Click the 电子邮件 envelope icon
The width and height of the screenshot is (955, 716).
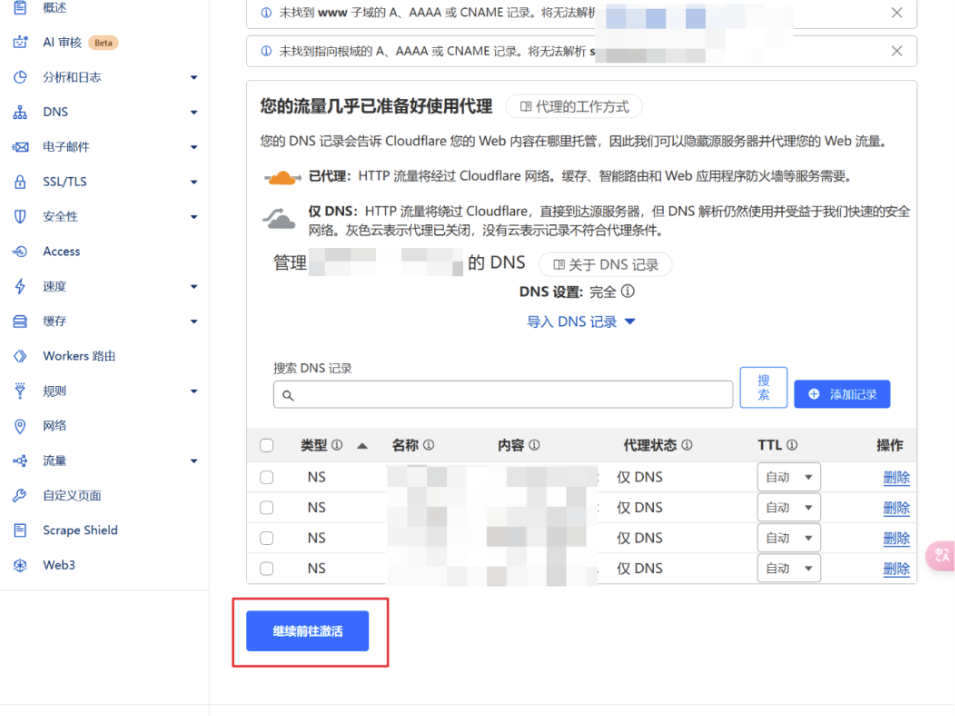pyautogui.click(x=20, y=147)
